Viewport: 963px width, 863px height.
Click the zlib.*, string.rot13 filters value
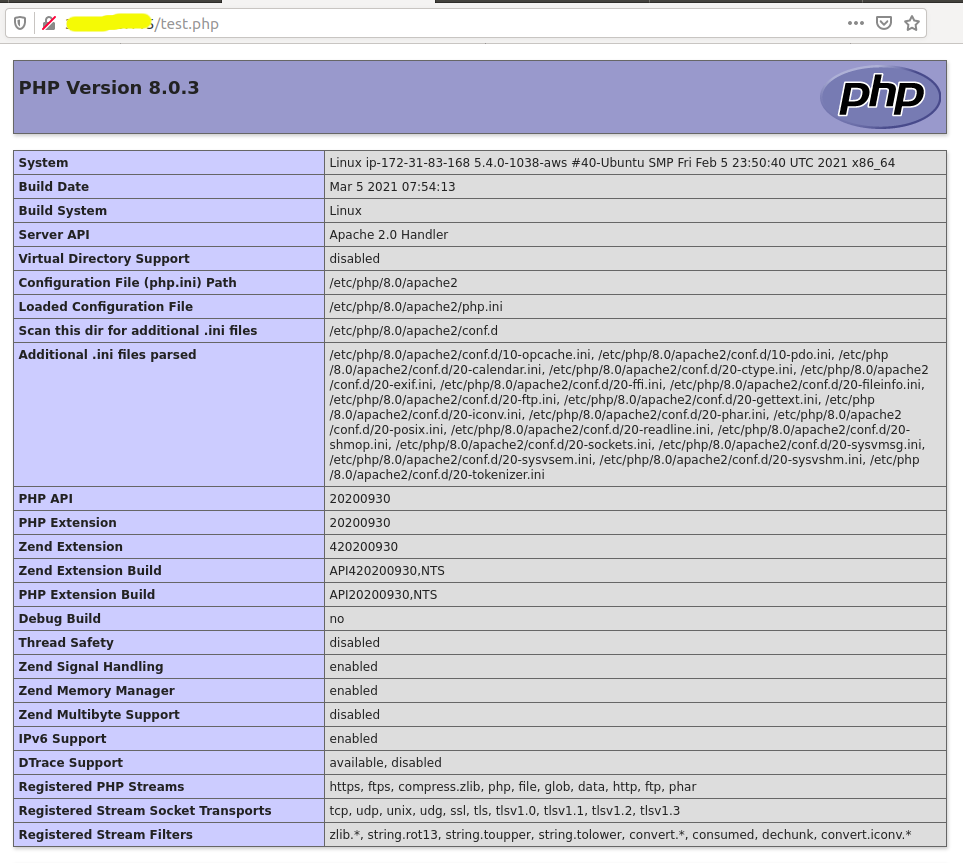point(620,834)
